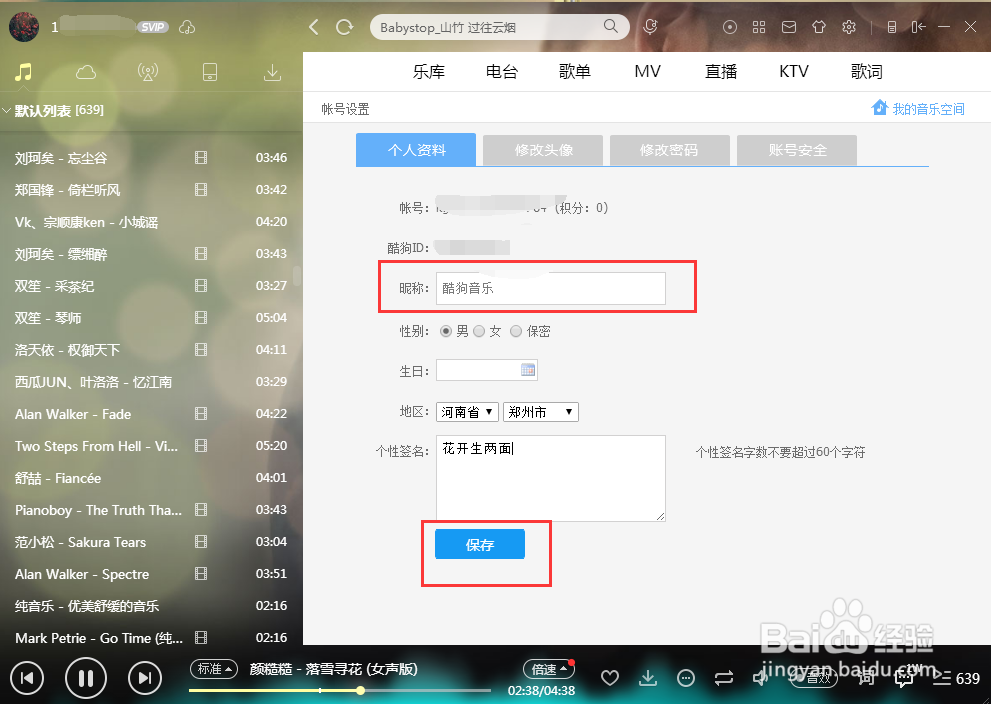Open the 歌单 tab
This screenshot has height=704, width=991.
(x=575, y=71)
